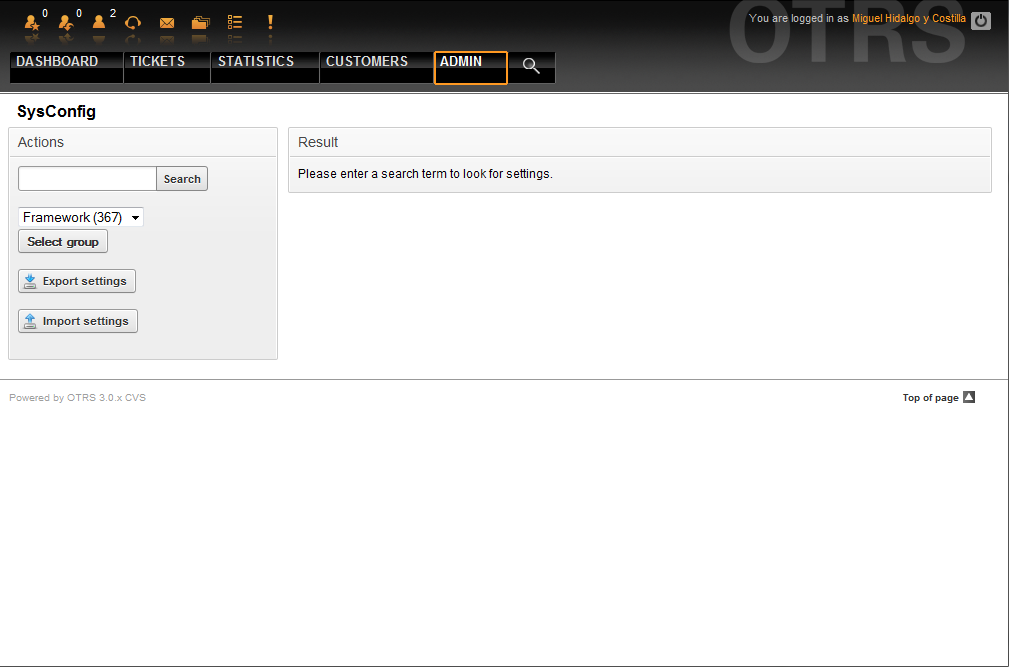Click the user-with-star icon in top toolbar
Screen dimensions: 1009x667
tap(32, 22)
